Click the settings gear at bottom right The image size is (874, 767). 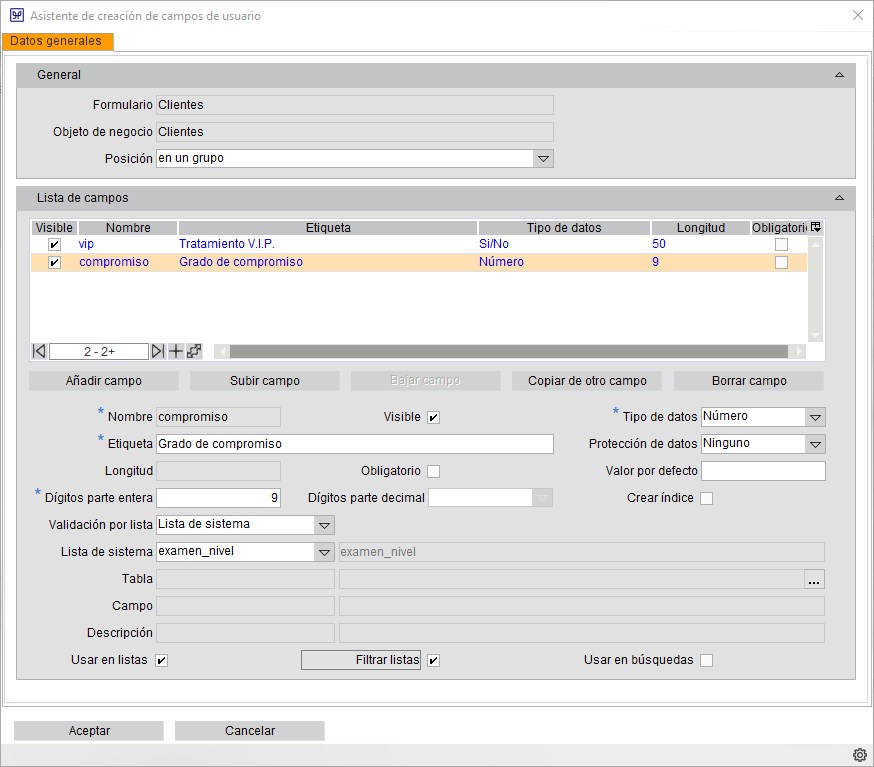click(859, 754)
